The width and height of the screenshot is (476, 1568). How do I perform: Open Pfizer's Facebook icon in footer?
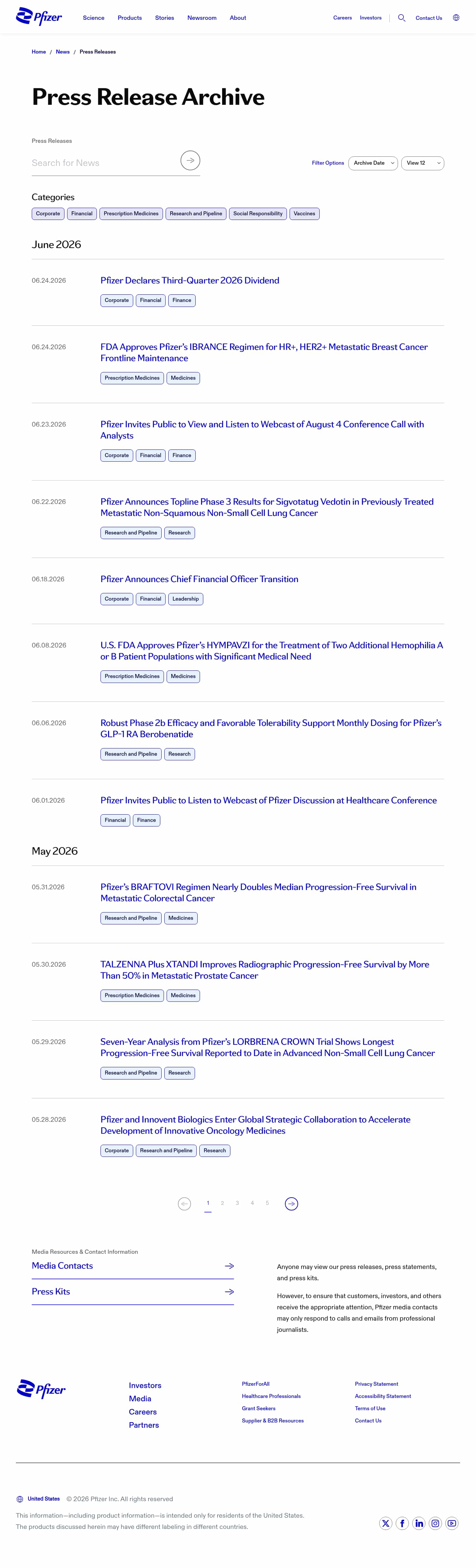(402, 1523)
